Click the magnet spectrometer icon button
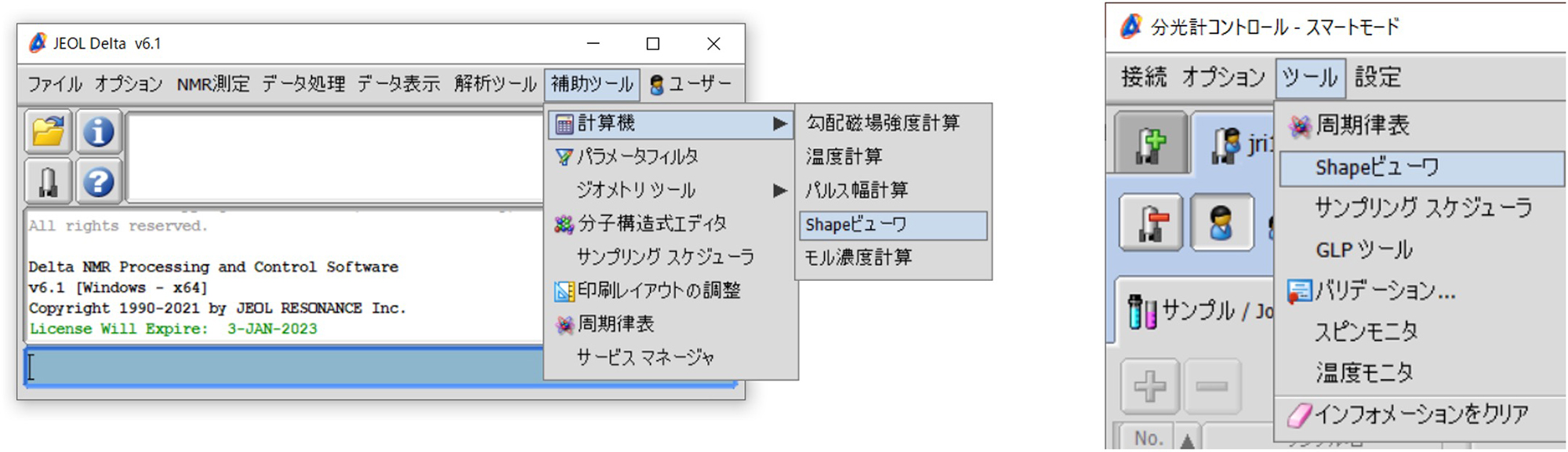This screenshot has height=452, width=1568. pyautogui.click(x=49, y=182)
